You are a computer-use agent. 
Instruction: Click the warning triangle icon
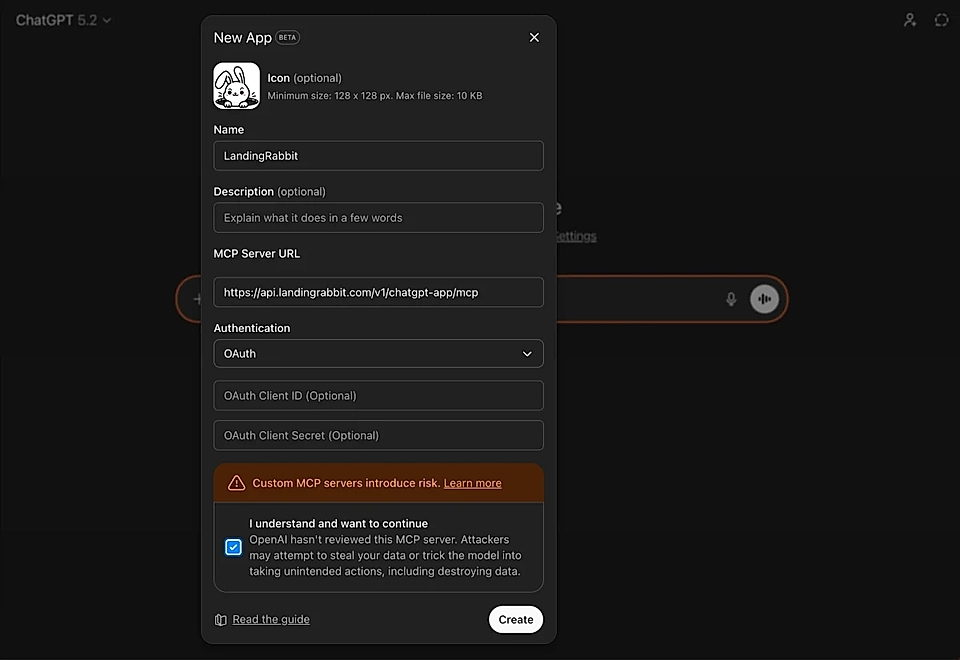(236, 483)
